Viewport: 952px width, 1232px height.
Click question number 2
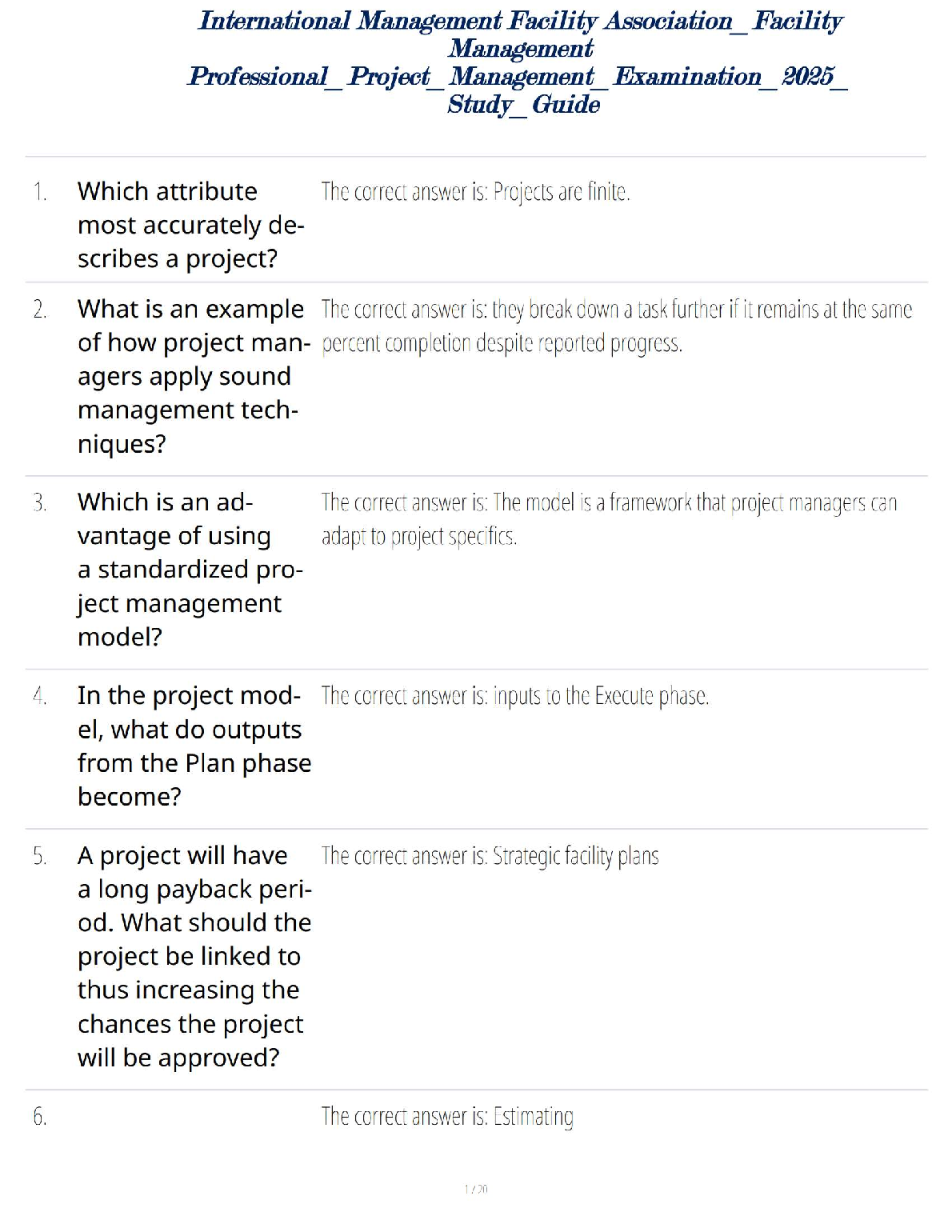40,310
